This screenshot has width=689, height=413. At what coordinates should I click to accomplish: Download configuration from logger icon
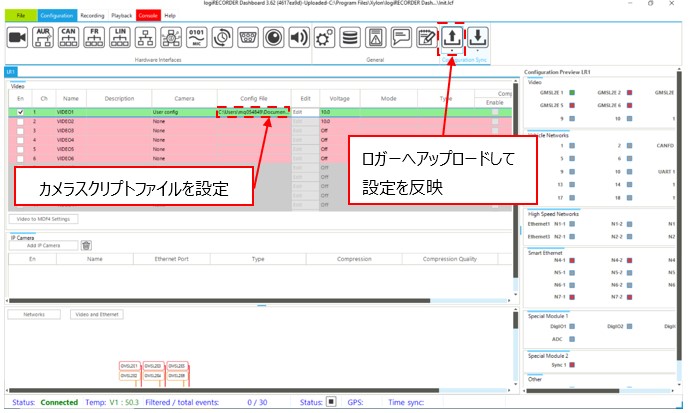479,38
